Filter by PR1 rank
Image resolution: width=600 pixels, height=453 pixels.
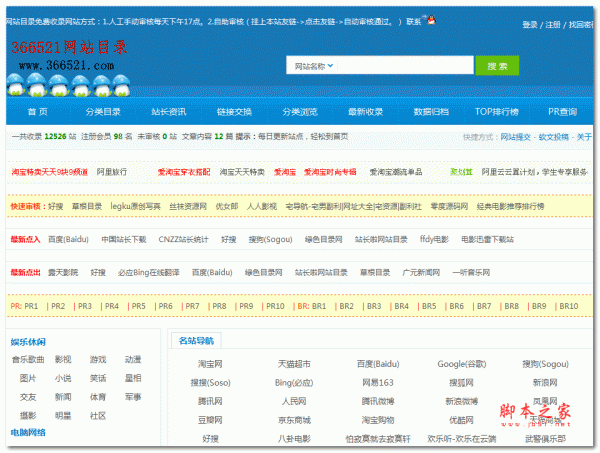pyautogui.click(x=31, y=306)
